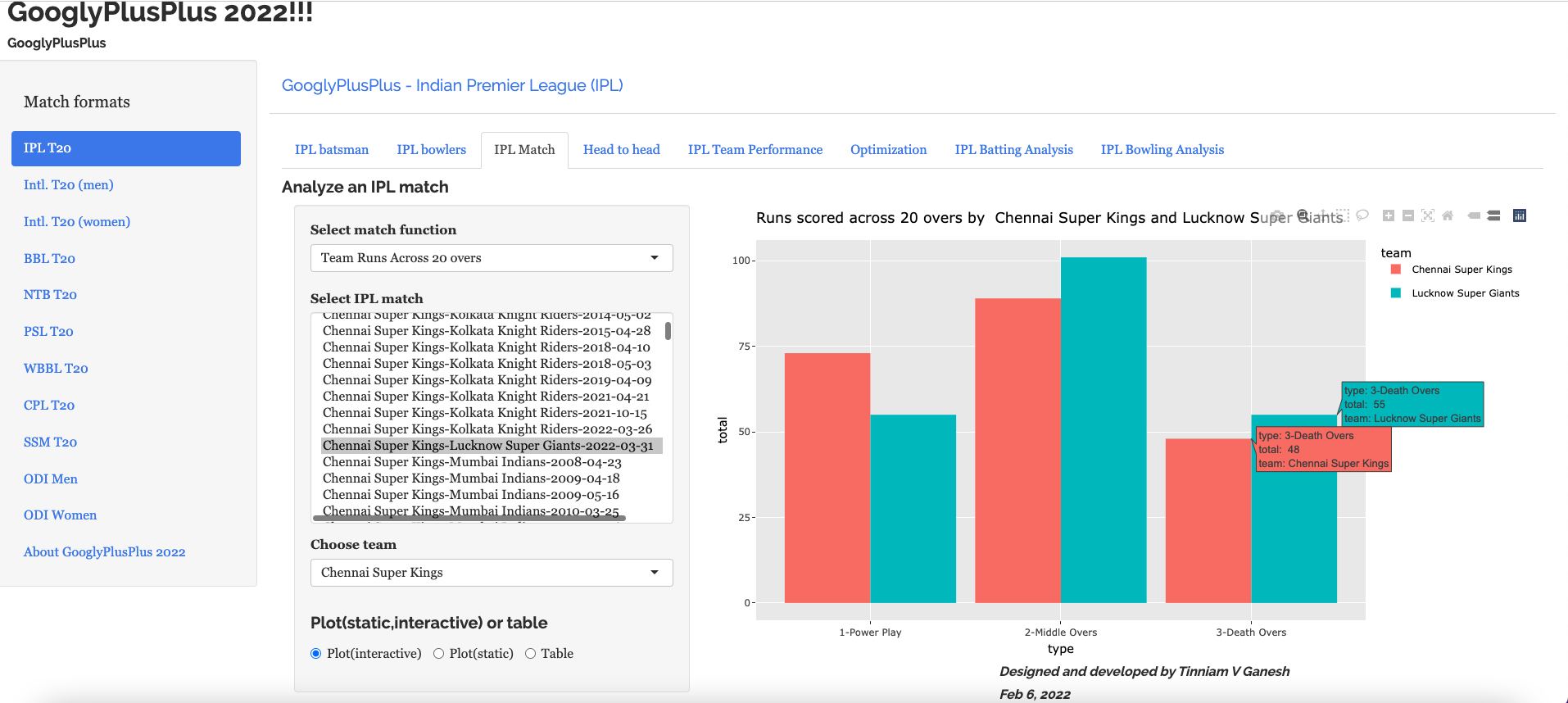This screenshot has width=1568, height=703.
Task: Click the plot zoom-in plus icon
Action: click(x=1388, y=215)
